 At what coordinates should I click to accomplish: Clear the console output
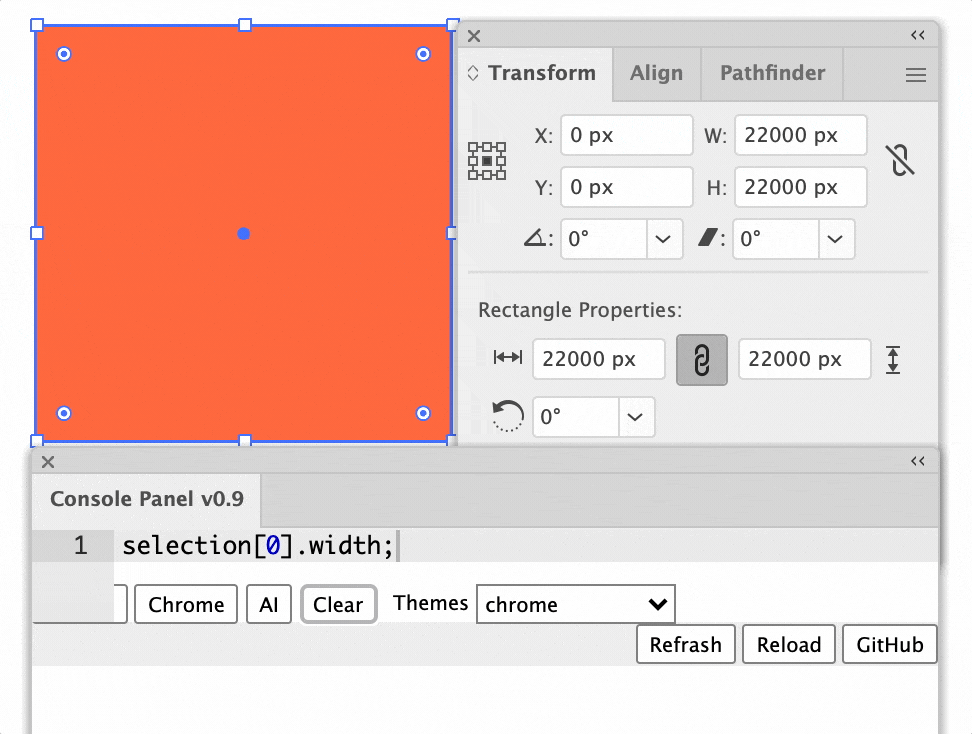[338, 604]
